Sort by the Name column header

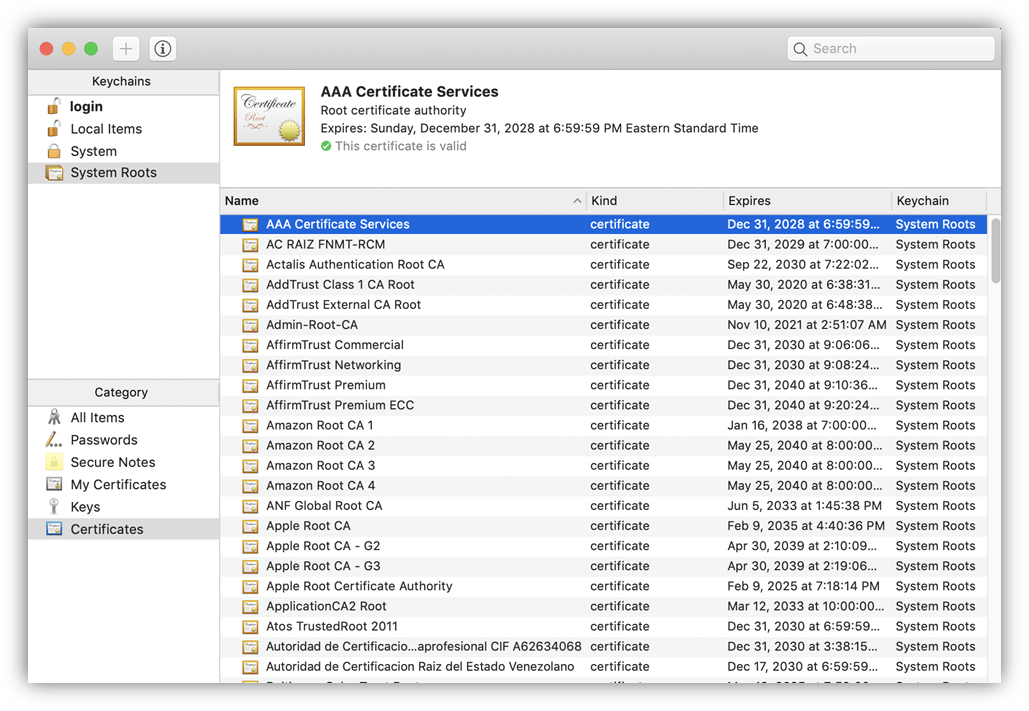(x=402, y=201)
